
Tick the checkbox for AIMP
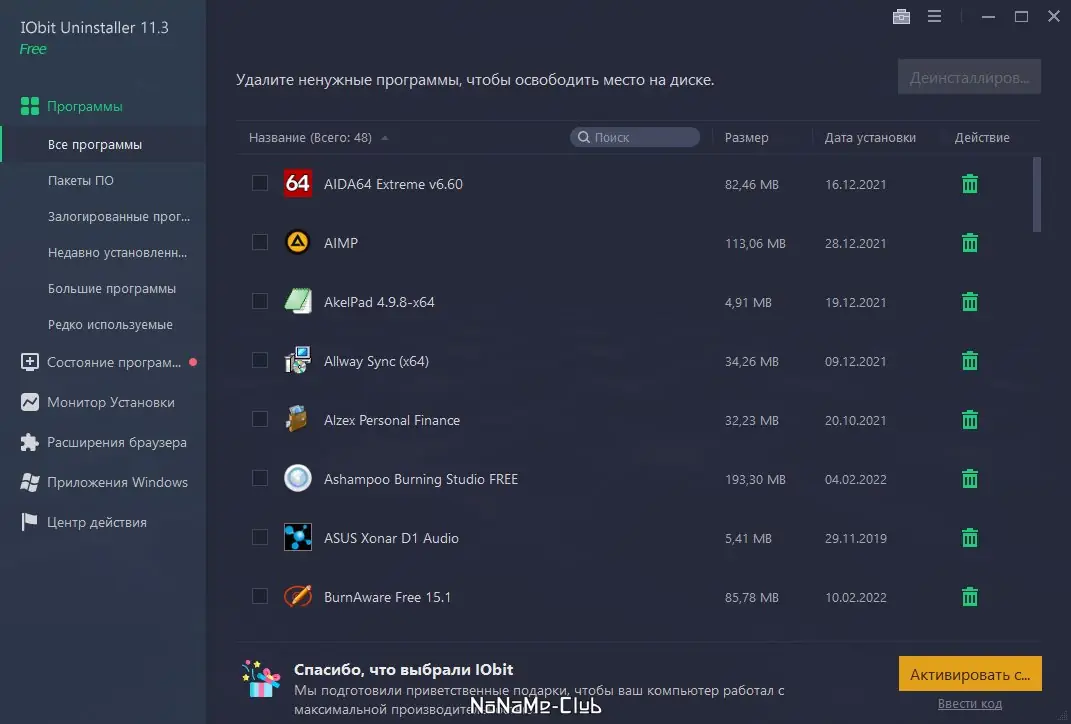[260, 242]
